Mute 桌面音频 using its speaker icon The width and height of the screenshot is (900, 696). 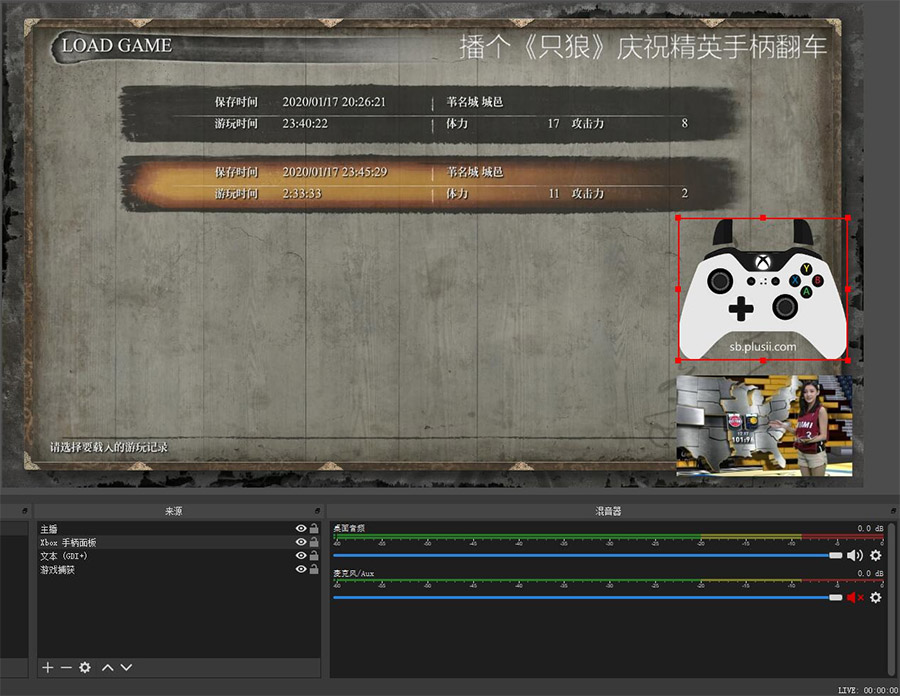tap(855, 555)
